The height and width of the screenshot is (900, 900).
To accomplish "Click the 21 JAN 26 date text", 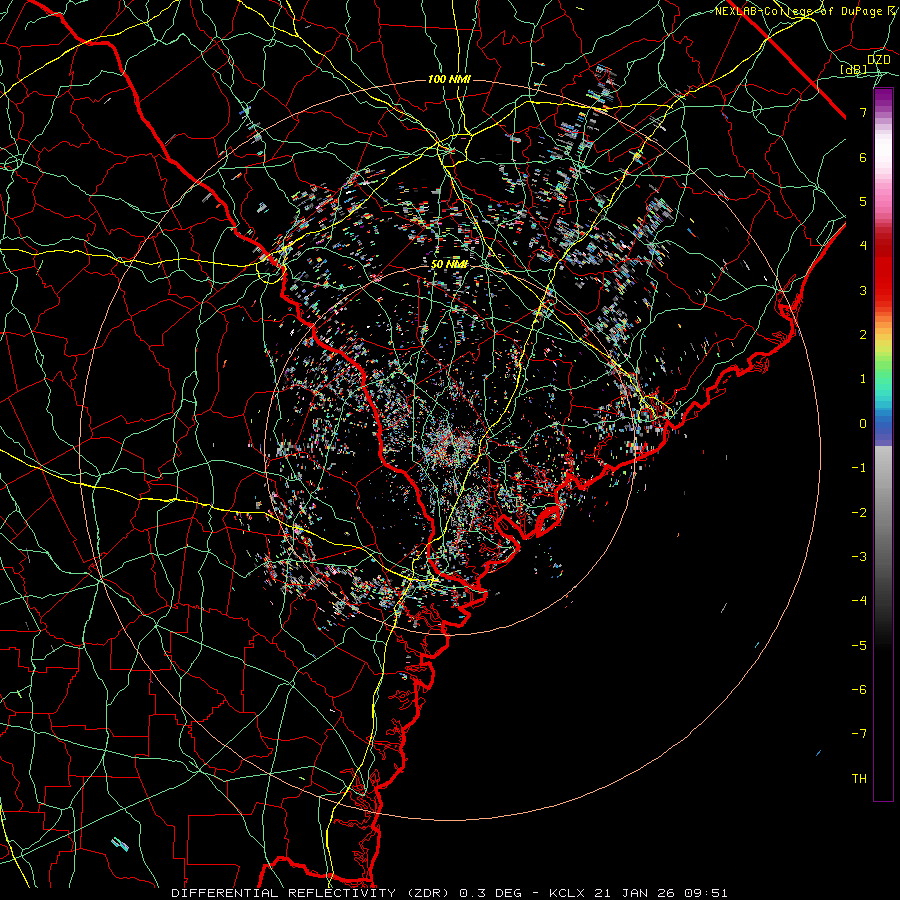I will pyautogui.click(x=637, y=893).
